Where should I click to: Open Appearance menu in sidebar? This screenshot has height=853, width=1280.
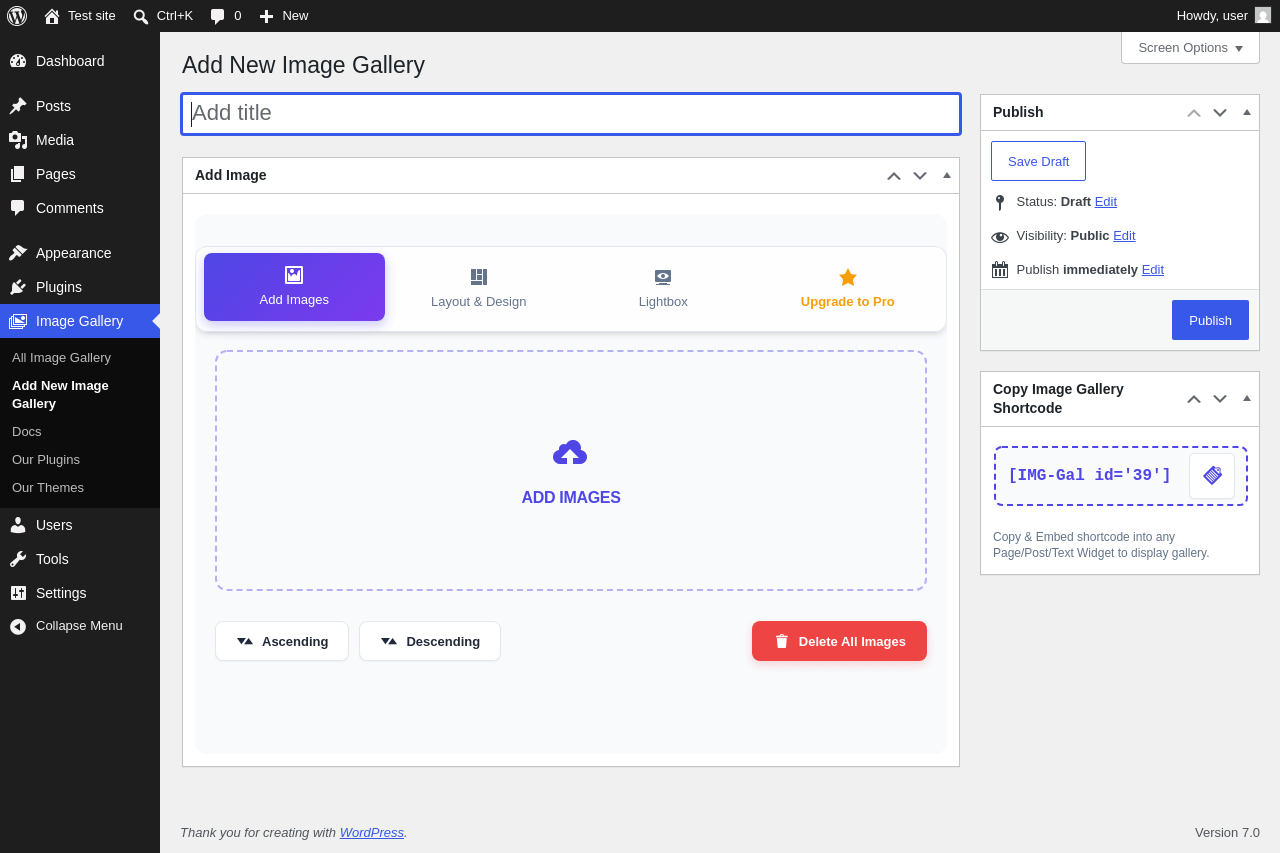pos(80,253)
